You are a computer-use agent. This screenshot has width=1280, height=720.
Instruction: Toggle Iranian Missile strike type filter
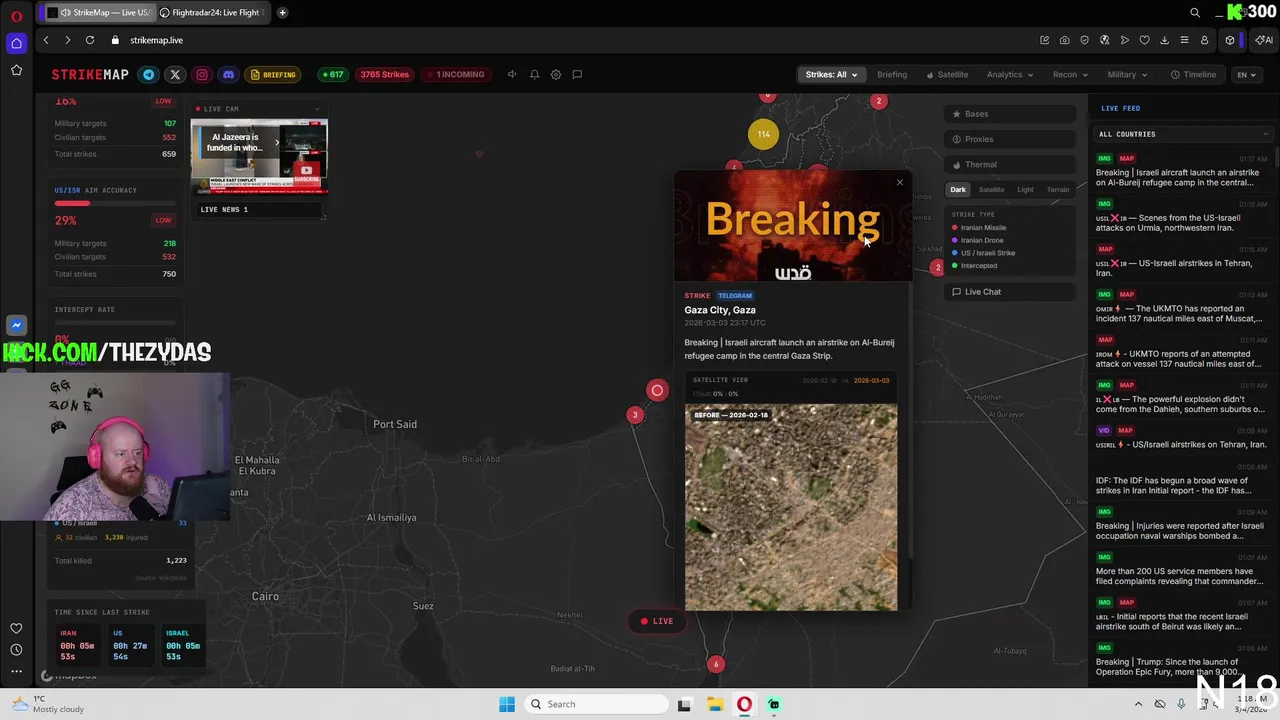coord(979,227)
